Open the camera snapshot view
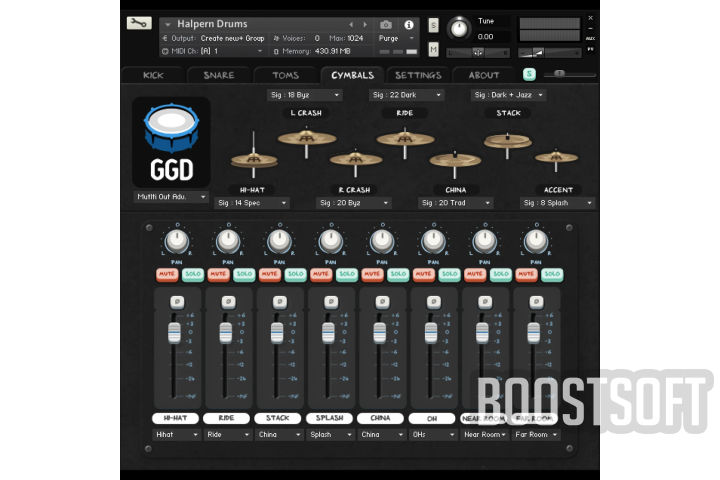The width and height of the screenshot is (720, 480). [x=386, y=24]
